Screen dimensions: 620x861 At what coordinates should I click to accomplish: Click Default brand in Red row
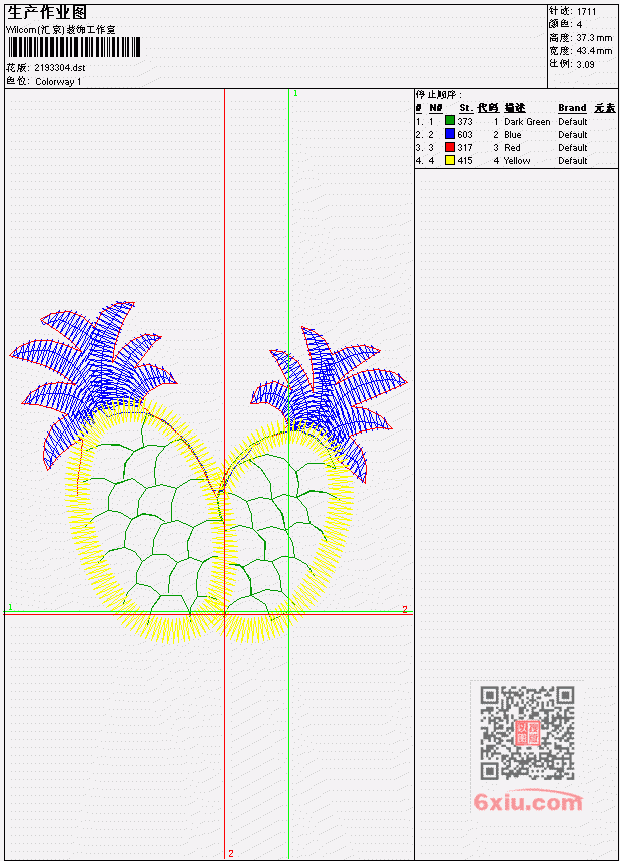tap(573, 148)
